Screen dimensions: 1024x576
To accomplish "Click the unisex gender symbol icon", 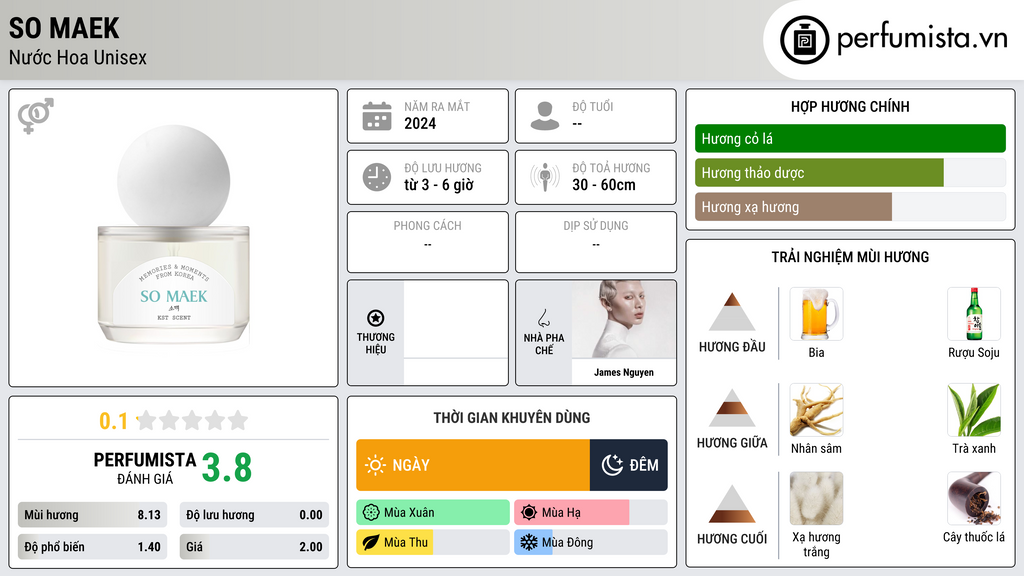I will [x=36, y=116].
